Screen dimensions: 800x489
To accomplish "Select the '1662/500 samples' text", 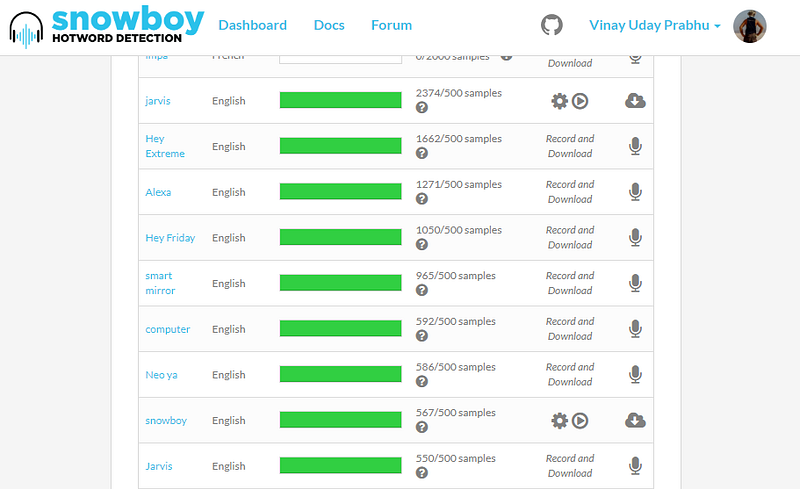I will tap(459, 139).
